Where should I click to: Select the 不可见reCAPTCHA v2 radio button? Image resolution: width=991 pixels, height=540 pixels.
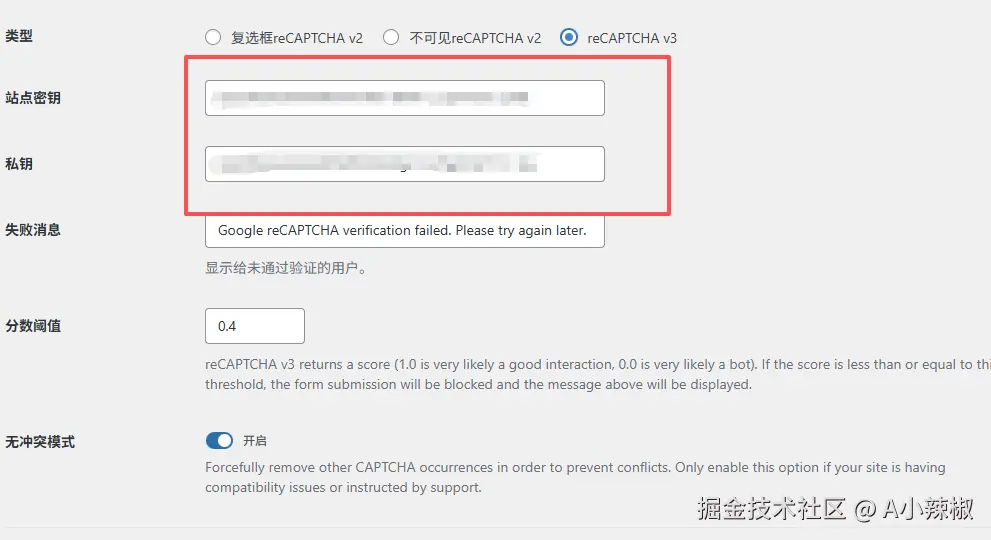pos(391,37)
